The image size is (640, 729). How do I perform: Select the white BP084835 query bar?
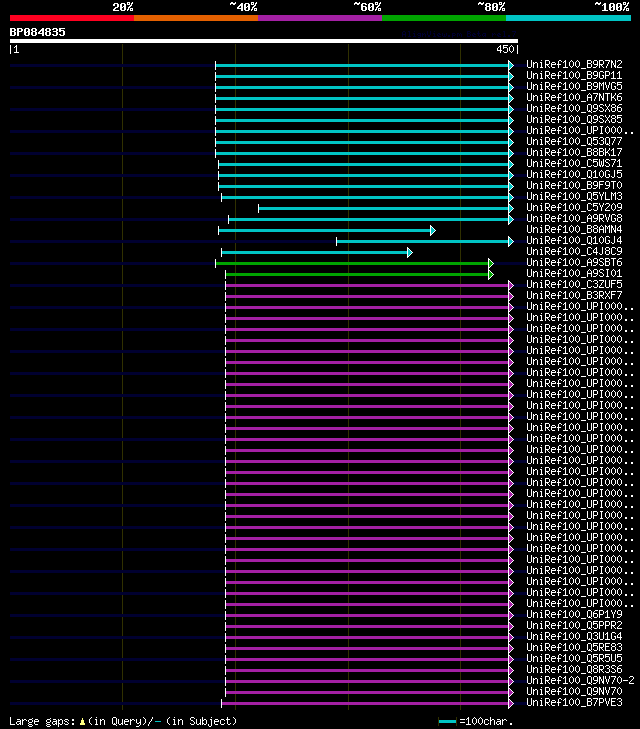[x=264, y=41]
